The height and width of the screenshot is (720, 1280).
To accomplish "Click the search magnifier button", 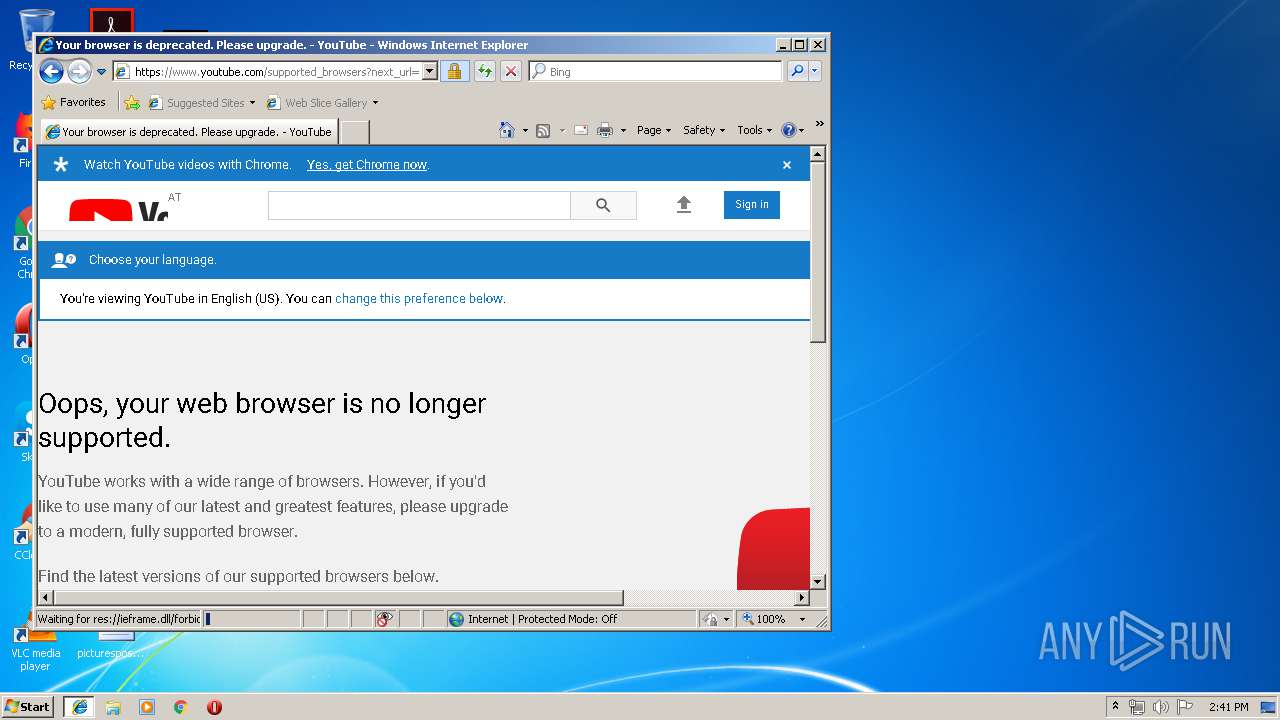I will click(797, 71).
